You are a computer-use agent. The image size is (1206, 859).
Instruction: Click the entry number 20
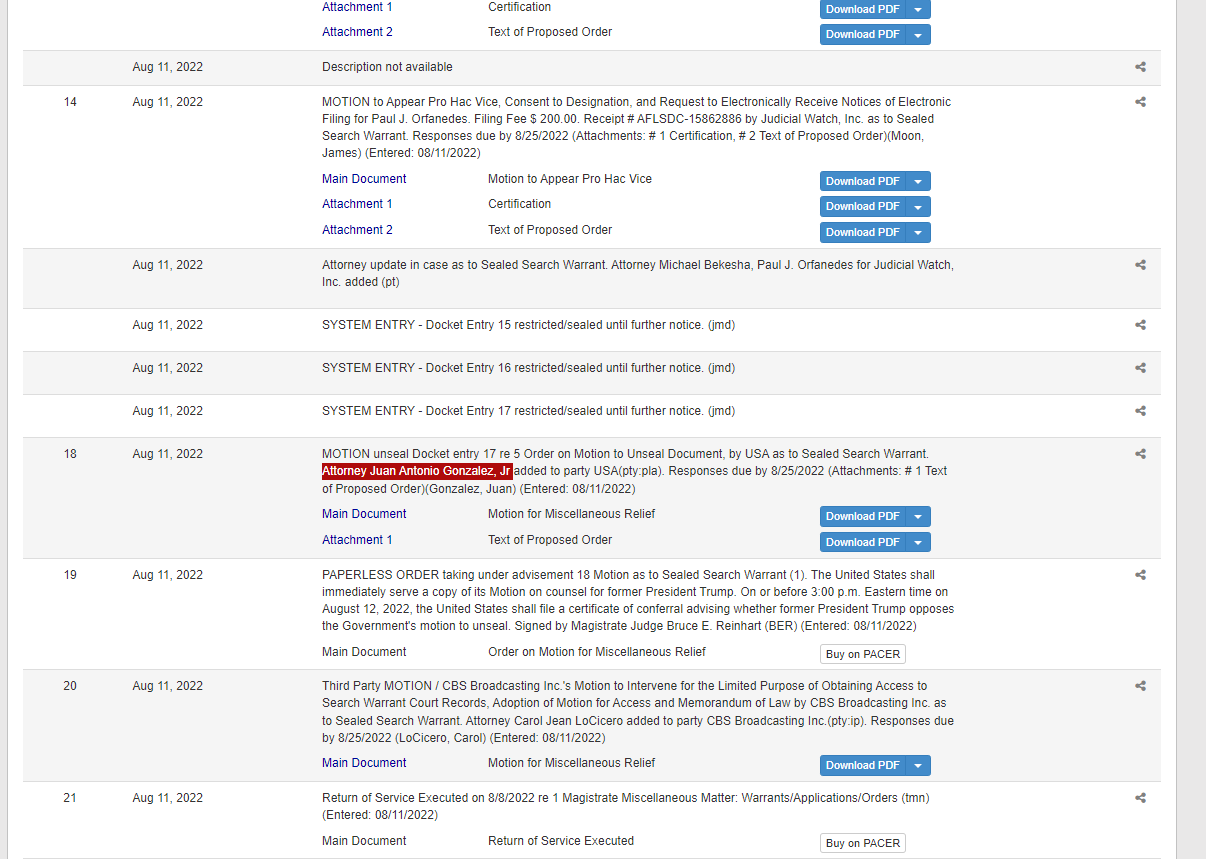click(70, 686)
